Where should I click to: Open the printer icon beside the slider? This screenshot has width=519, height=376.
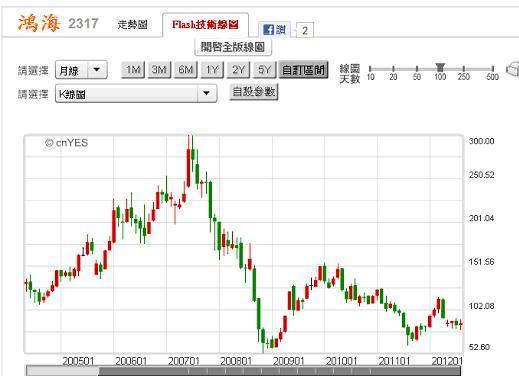point(513,69)
